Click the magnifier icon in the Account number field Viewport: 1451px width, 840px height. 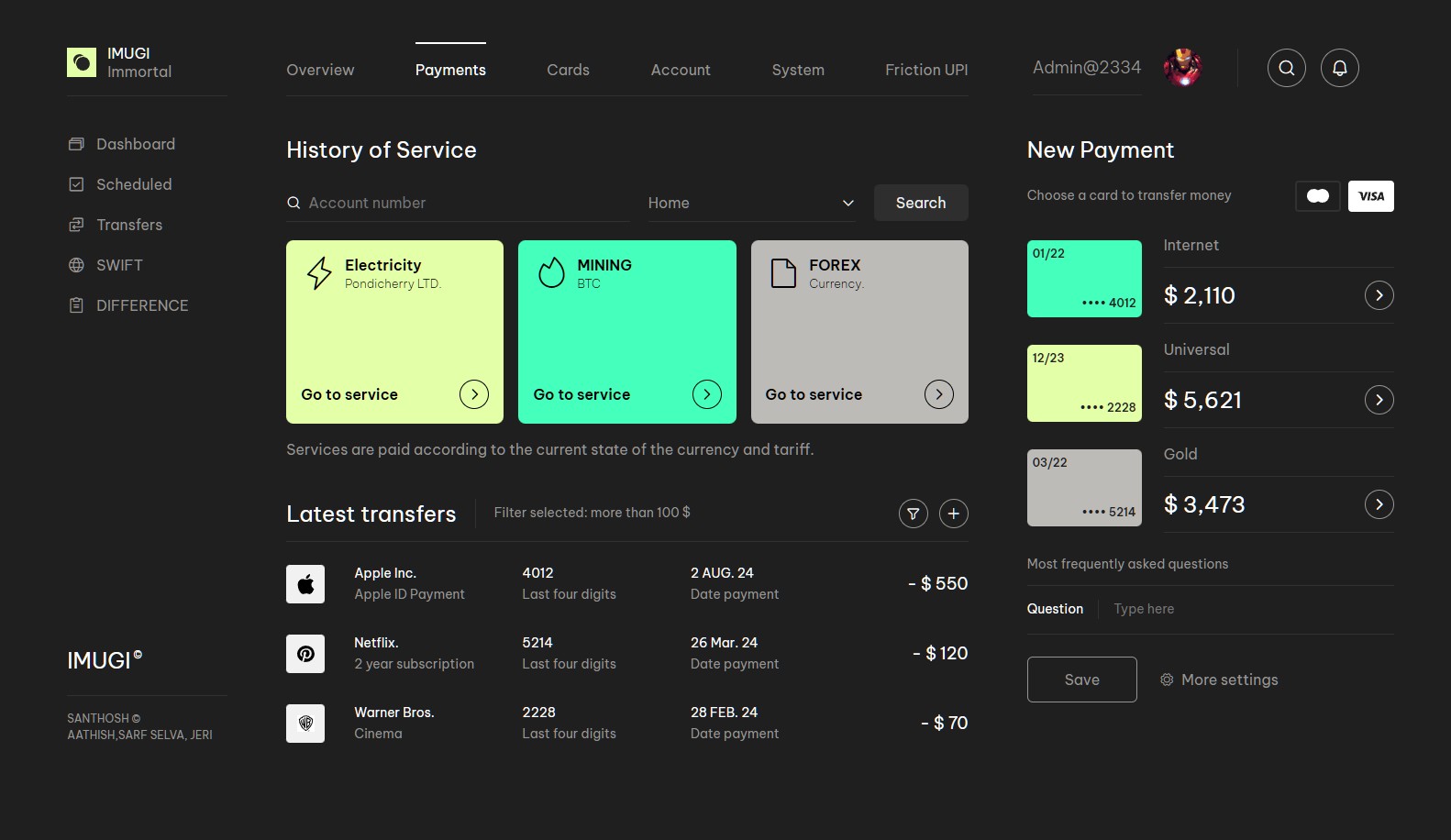coord(294,203)
